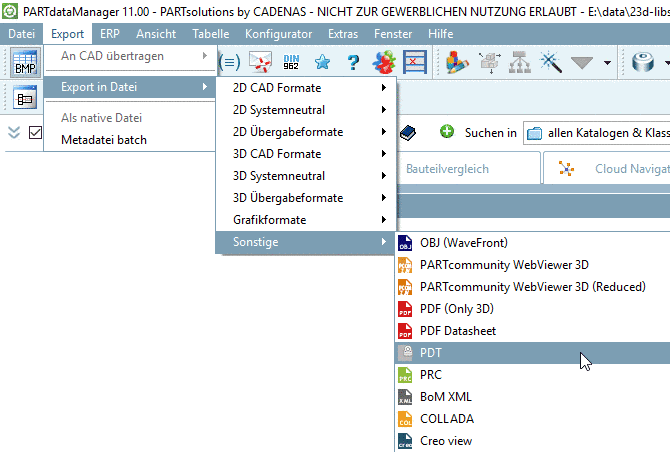Open the Tabelle menu
670x452 pixels.
[211, 34]
